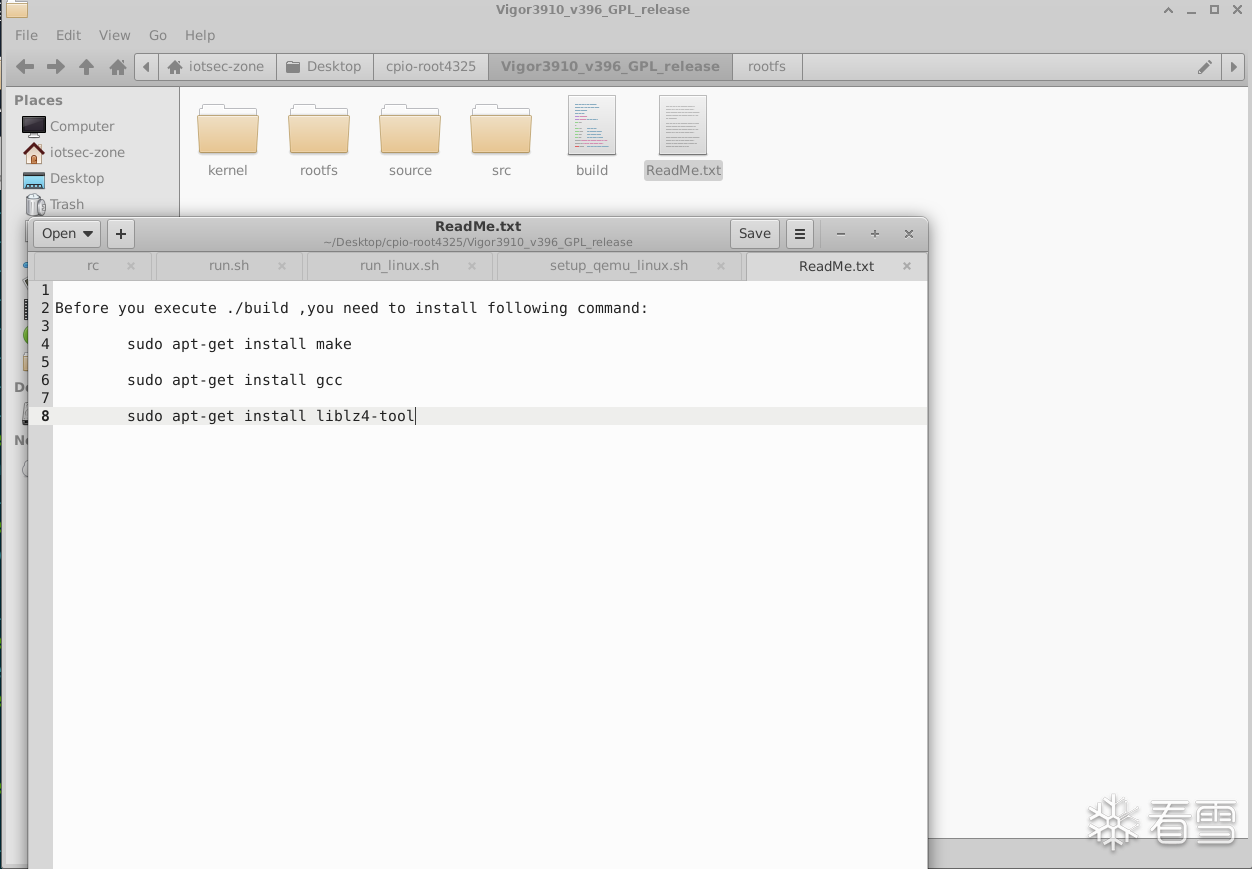1252x869 pixels.
Task: Click path bar left scroll arrow
Action: [x=147, y=67]
